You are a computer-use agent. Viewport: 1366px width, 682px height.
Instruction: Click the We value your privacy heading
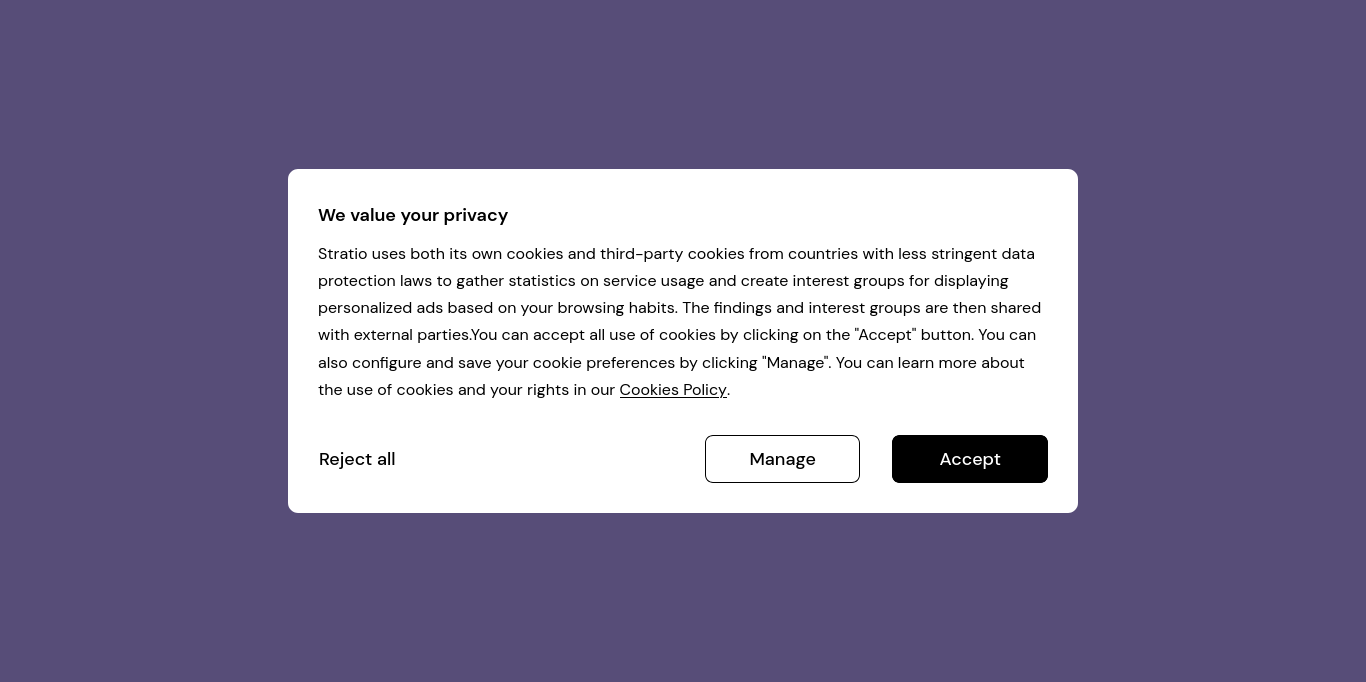pos(413,215)
